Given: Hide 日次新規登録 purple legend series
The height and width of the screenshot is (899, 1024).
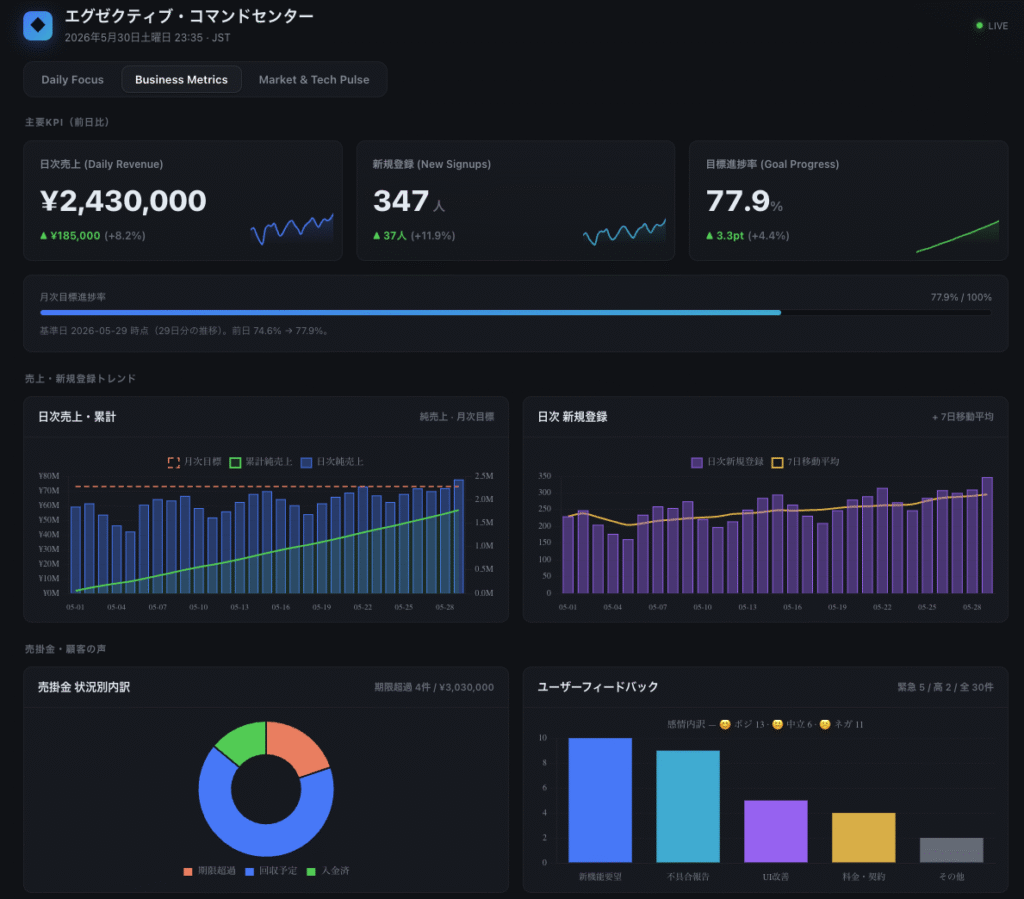Looking at the screenshot, I should (697, 462).
